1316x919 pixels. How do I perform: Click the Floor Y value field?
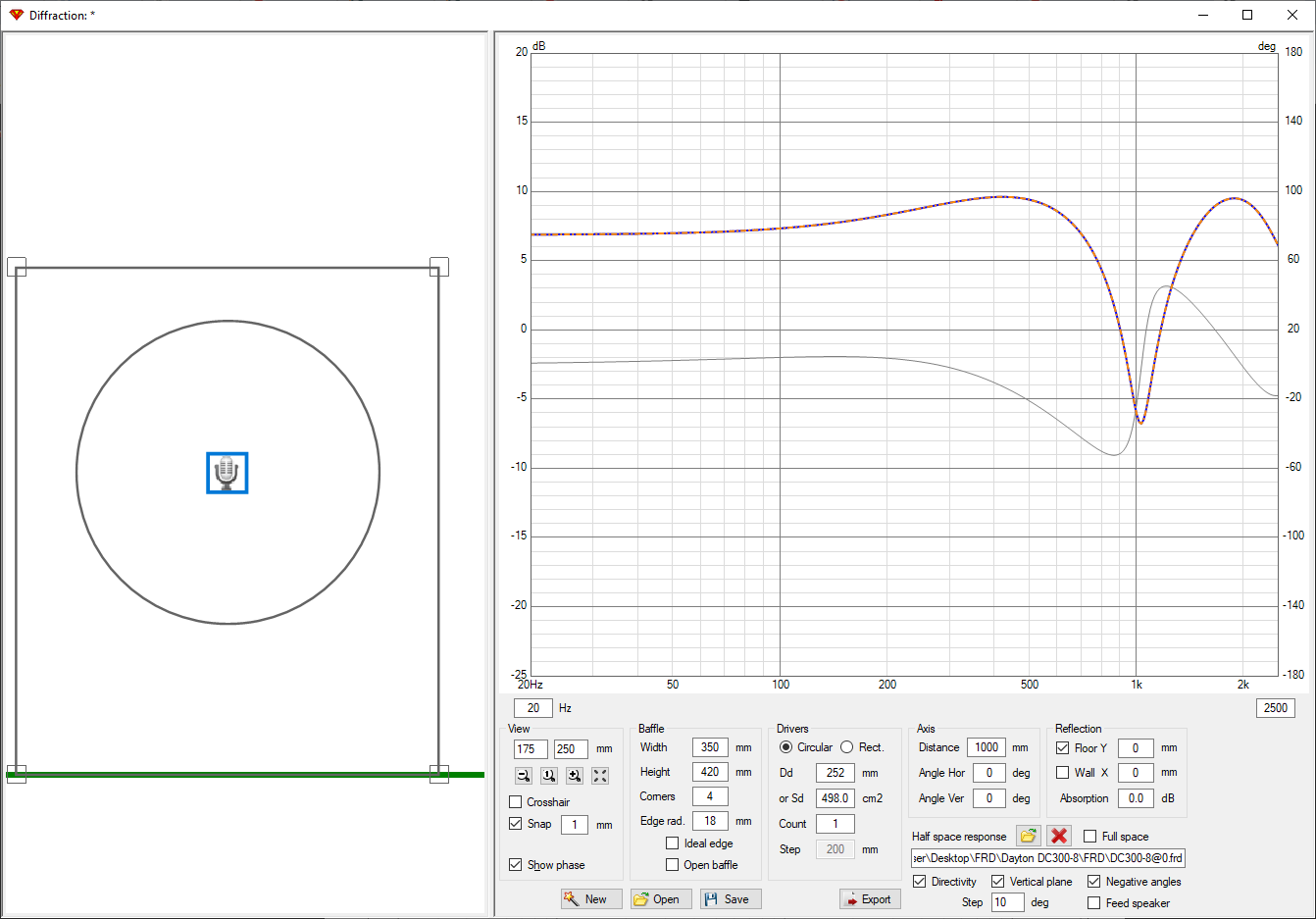(1136, 747)
